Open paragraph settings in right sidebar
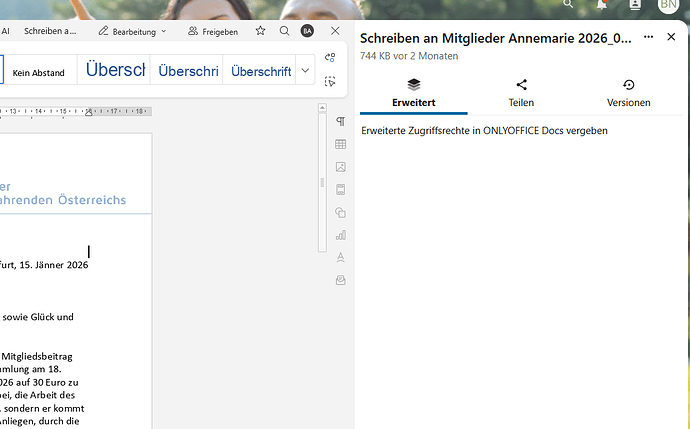 coord(340,122)
